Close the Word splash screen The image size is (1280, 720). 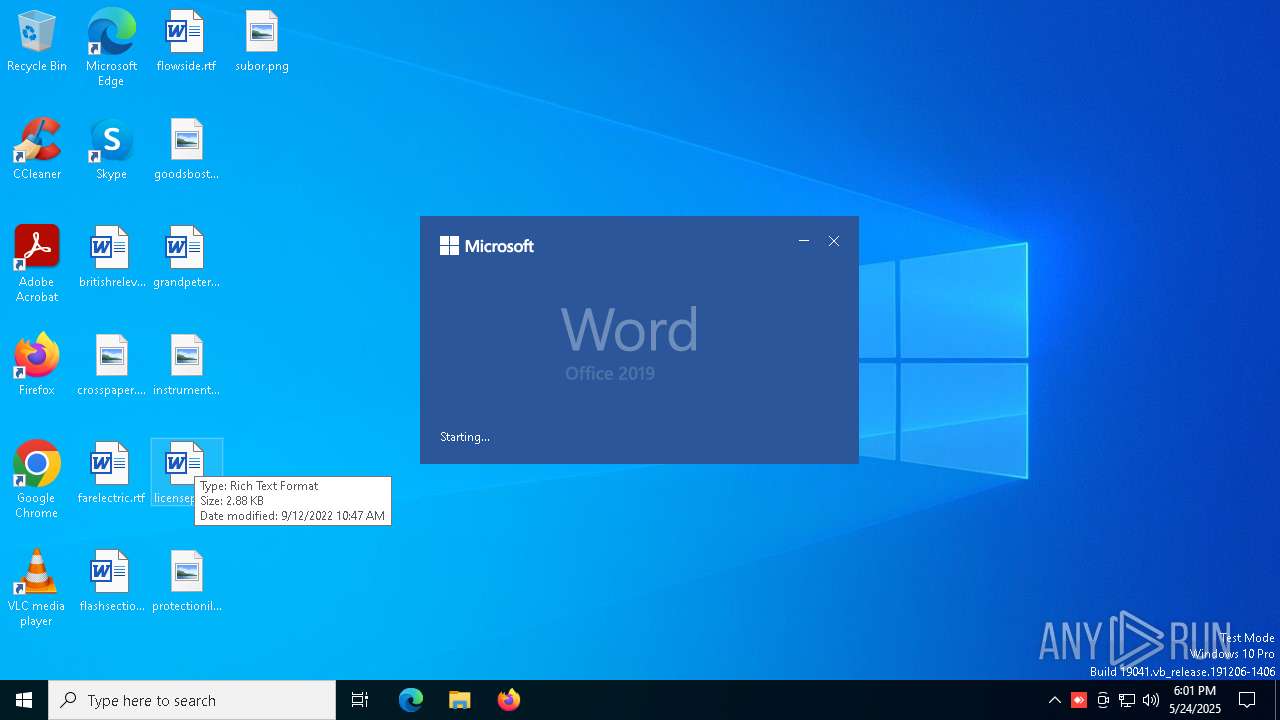pyautogui.click(x=834, y=241)
